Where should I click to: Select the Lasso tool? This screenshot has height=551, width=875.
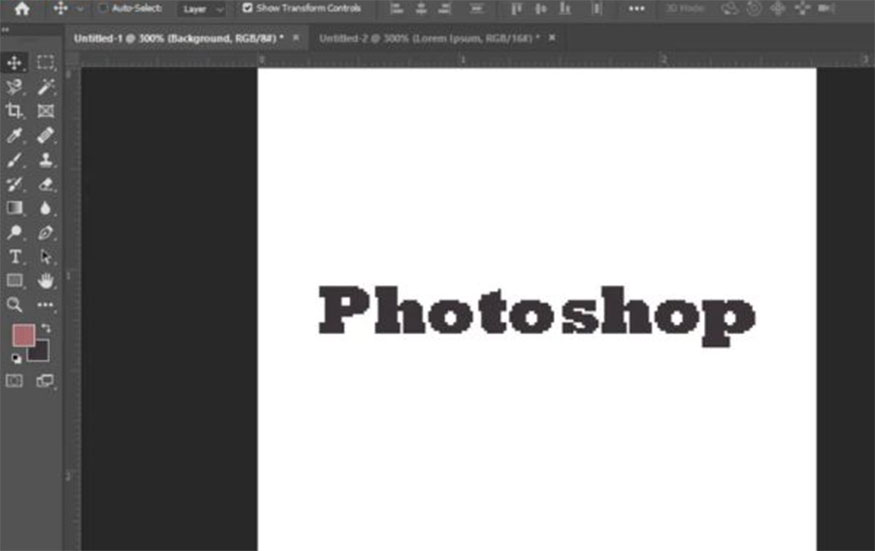[15, 87]
